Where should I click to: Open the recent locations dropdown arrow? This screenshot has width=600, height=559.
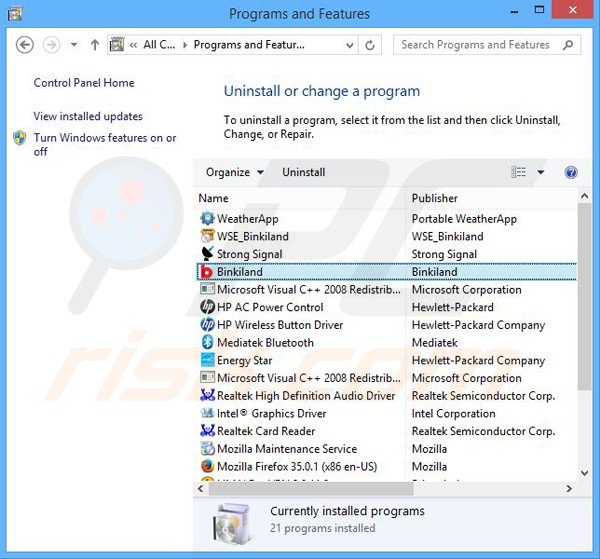point(74,45)
